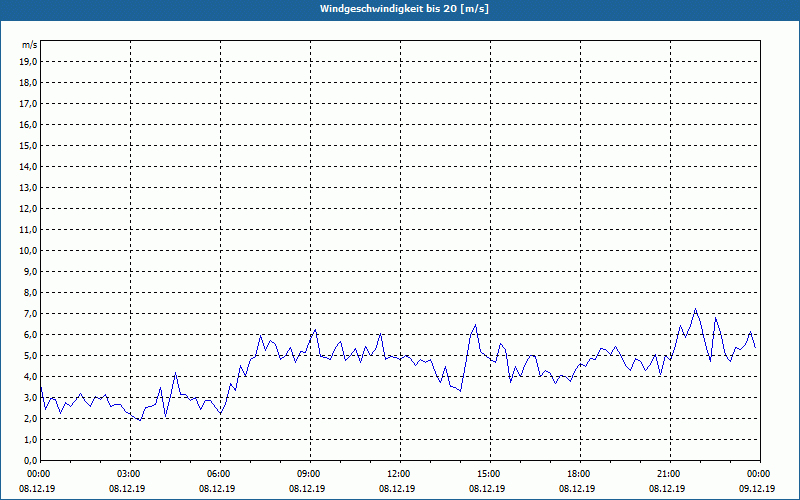Pick the 14,0 y-axis label
The width and height of the screenshot is (800, 500).
(29, 166)
